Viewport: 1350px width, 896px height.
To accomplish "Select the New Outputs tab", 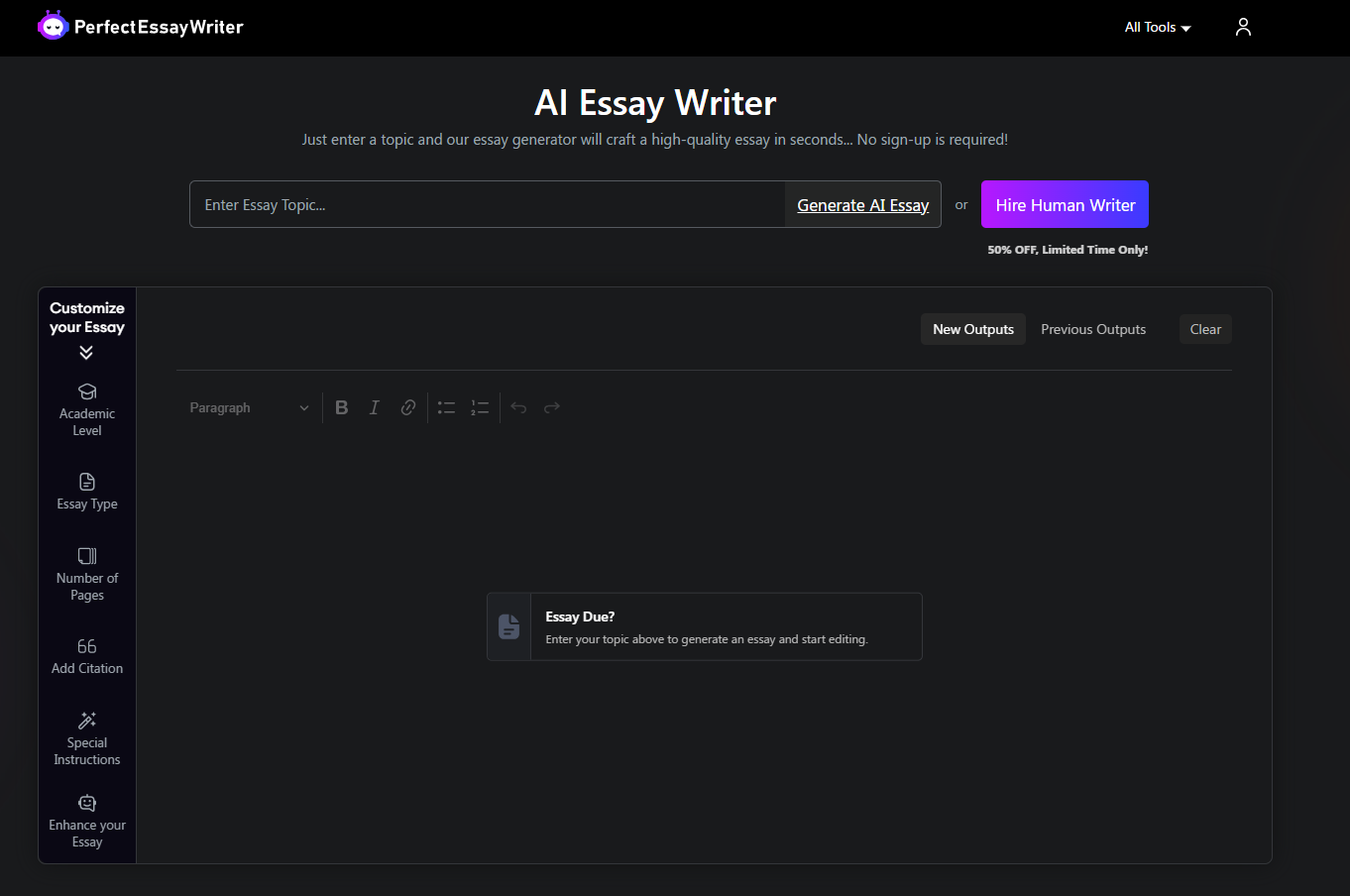I will tap(972, 328).
